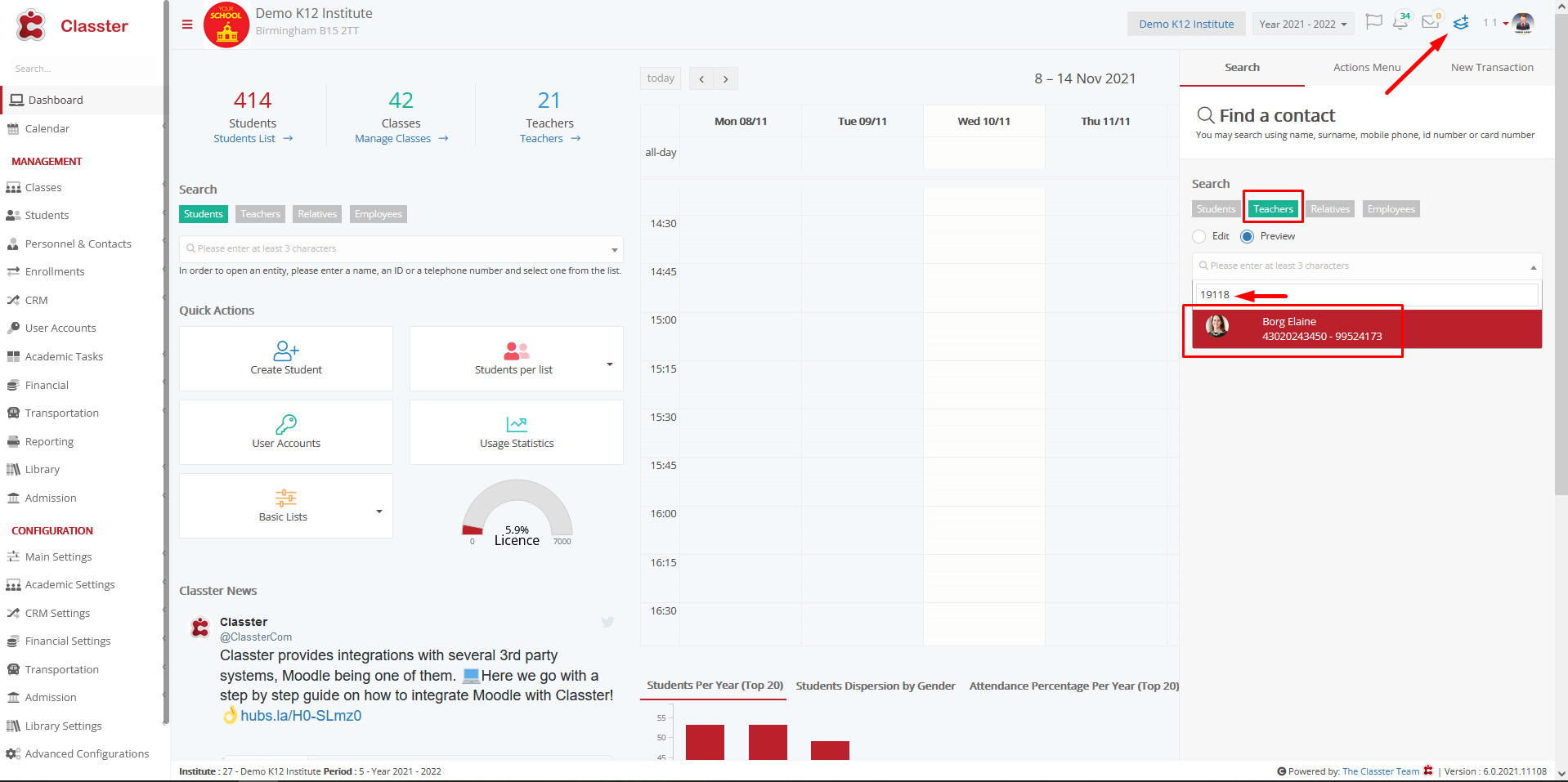1568x782 pixels.
Task: Select Attendance Percentage Per Year tab
Action: tap(1073, 686)
